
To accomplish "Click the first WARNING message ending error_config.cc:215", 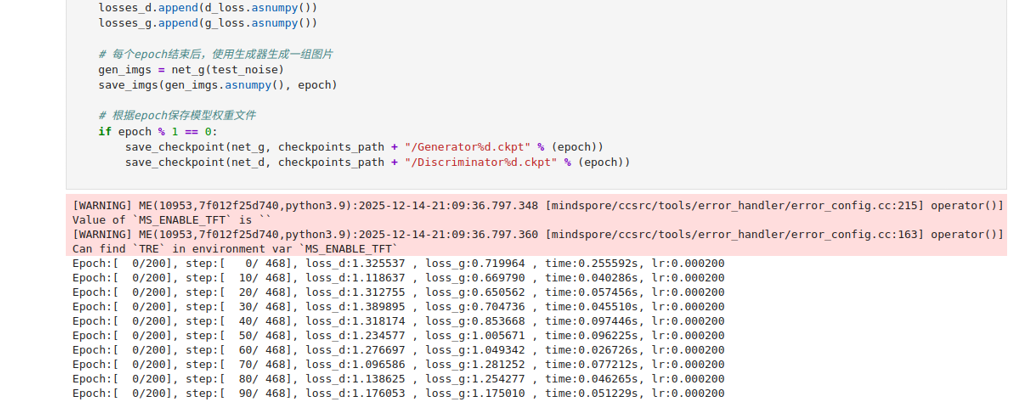I will coord(537,205).
